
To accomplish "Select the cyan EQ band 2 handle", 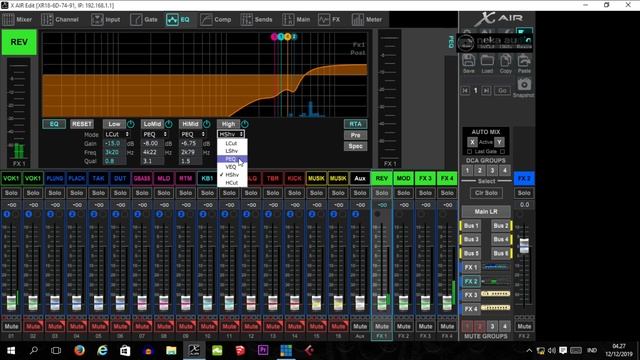I will point(281,37).
